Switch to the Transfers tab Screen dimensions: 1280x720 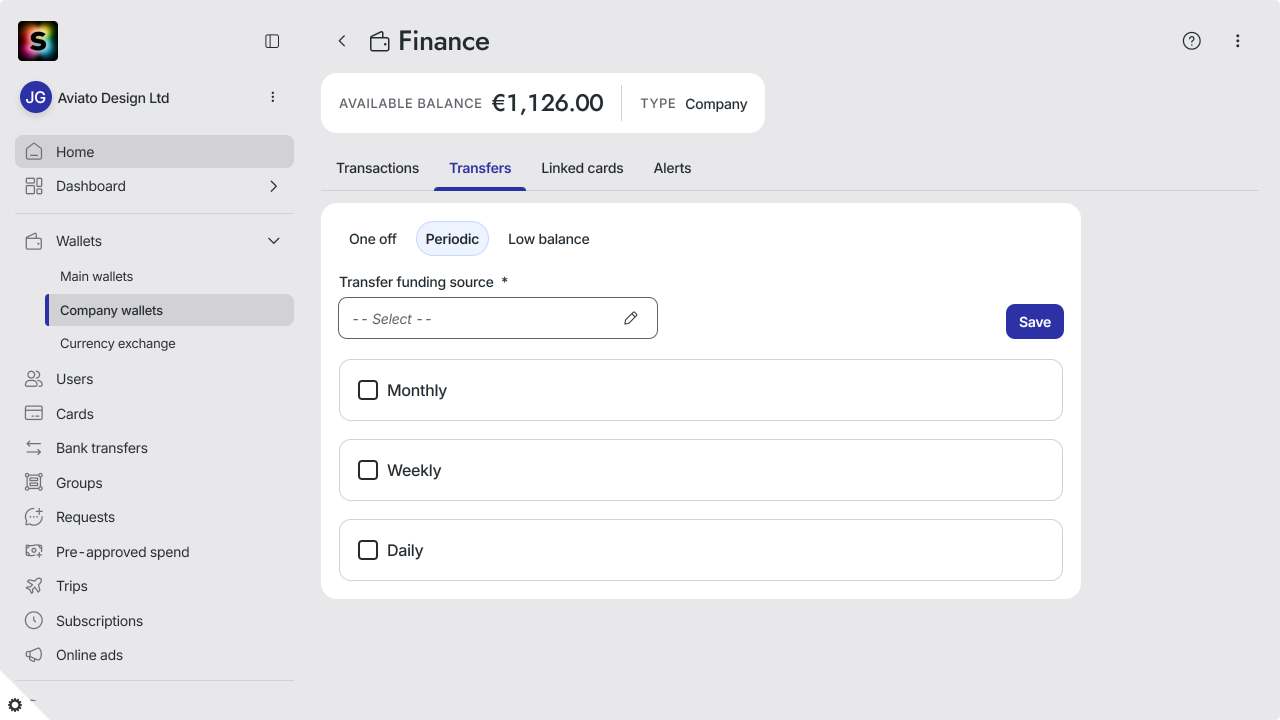pyautogui.click(x=480, y=168)
